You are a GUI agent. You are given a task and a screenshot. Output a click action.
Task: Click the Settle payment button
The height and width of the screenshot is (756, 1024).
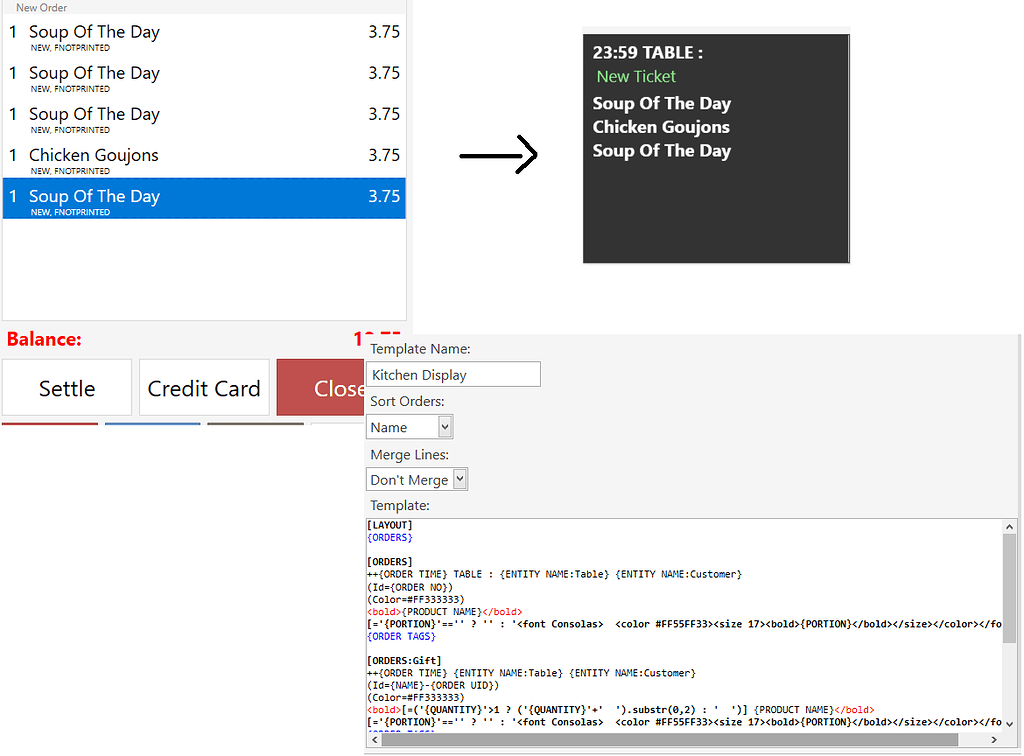pyautogui.click(x=66, y=387)
